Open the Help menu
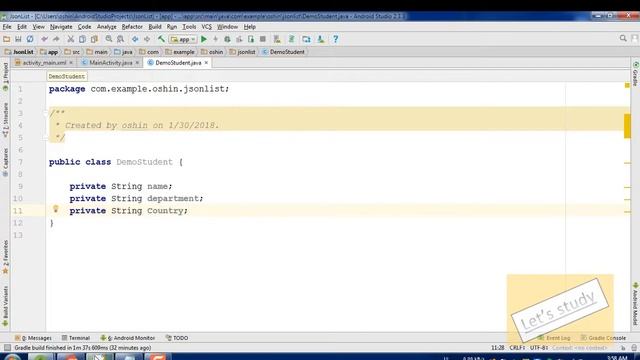 (249, 27)
